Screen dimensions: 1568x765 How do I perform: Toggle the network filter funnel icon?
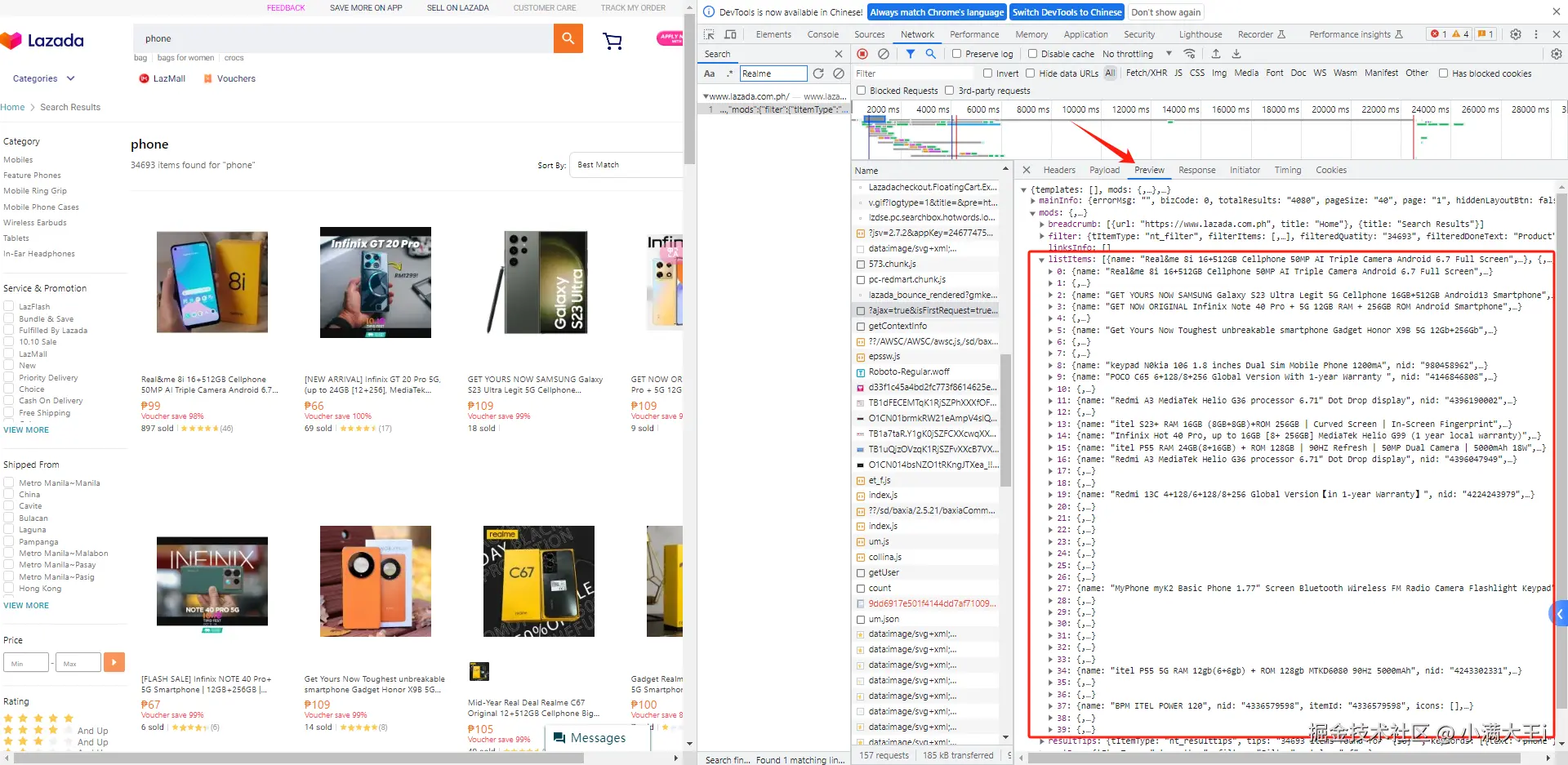click(x=911, y=54)
